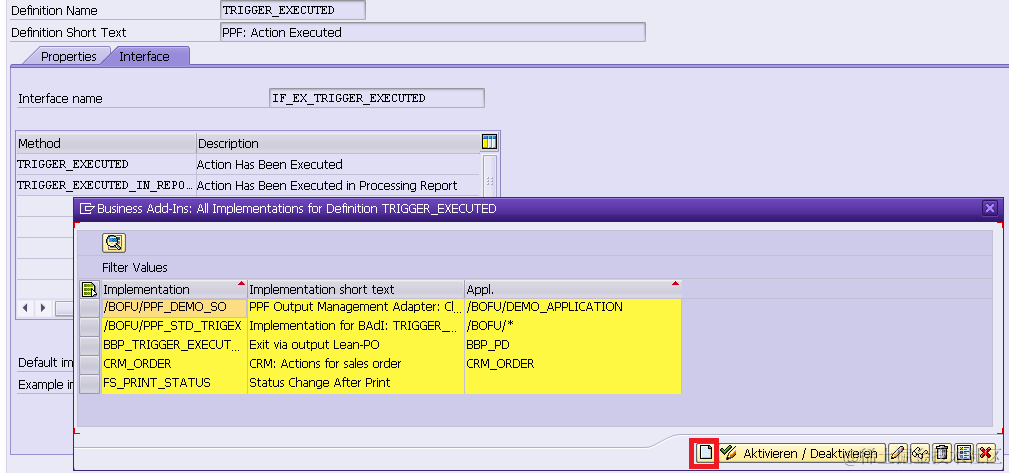Select the TRIGGER_EXECUTED_IN_REPO... method cell
The image size is (1009, 473).
(x=106, y=185)
